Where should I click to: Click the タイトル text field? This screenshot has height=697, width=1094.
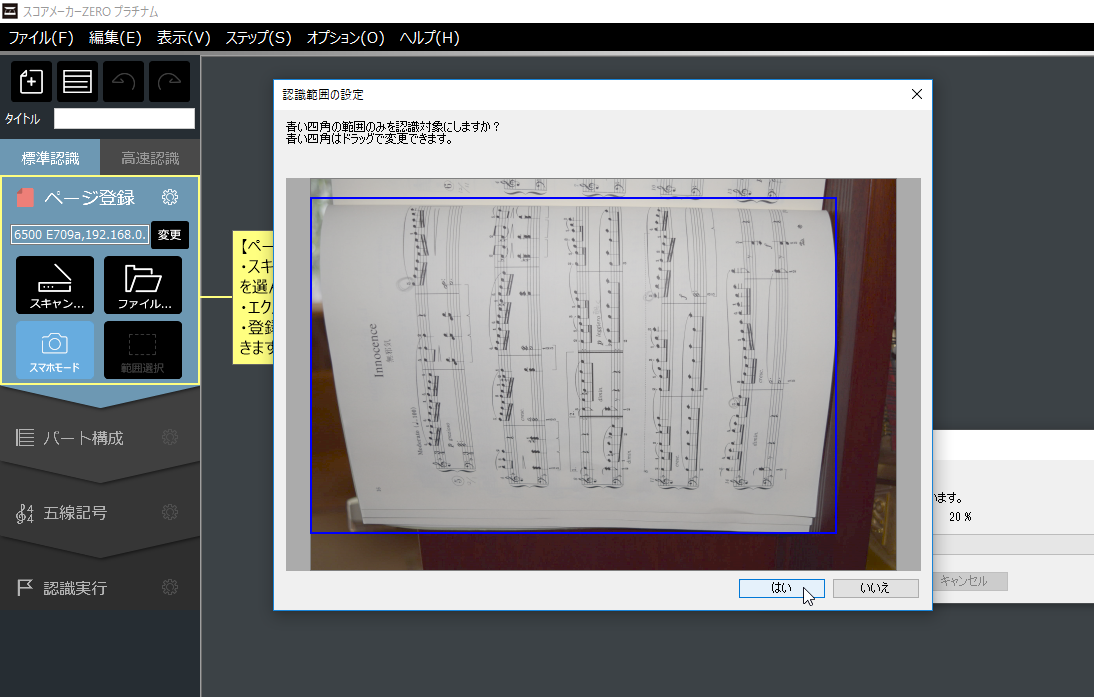click(x=124, y=119)
